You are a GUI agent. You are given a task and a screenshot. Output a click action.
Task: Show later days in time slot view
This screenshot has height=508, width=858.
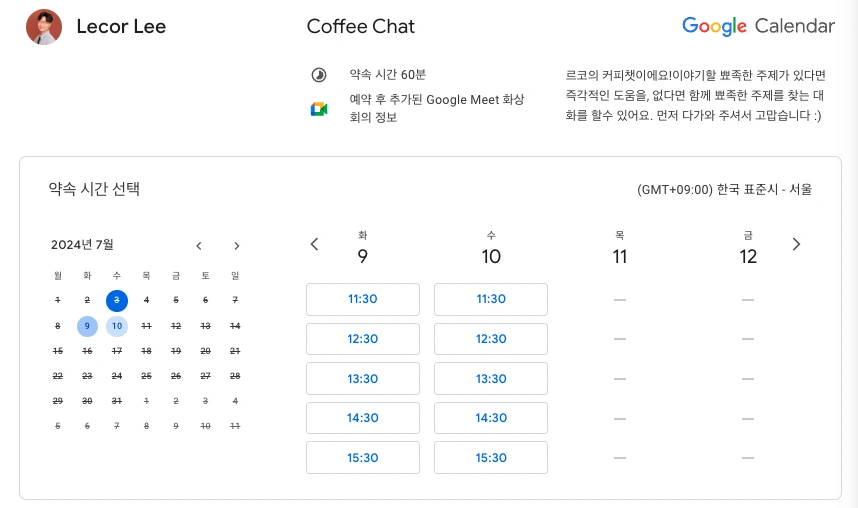pos(796,244)
